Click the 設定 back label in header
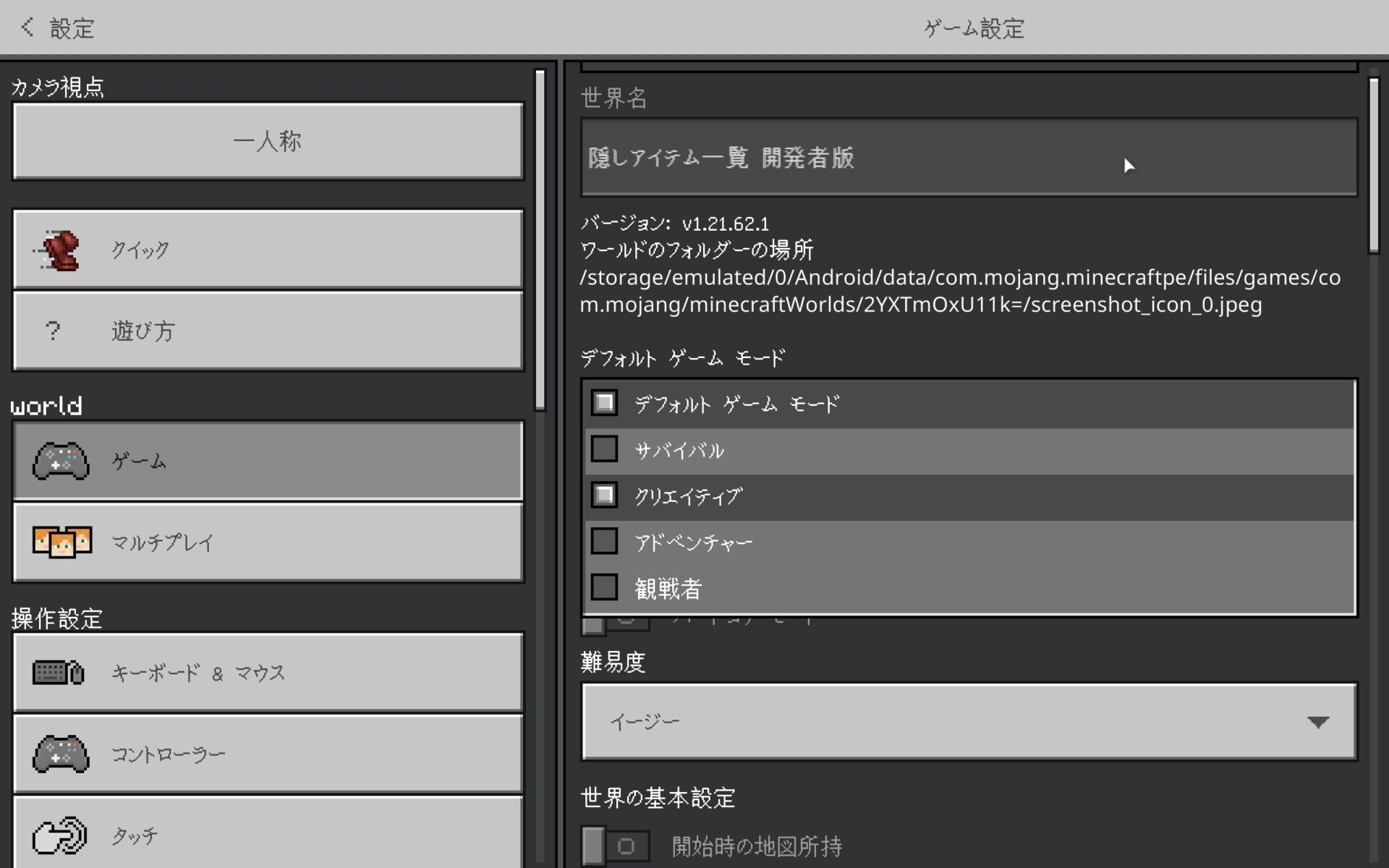1389x868 pixels. pyautogui.click(x=72, y=28)
